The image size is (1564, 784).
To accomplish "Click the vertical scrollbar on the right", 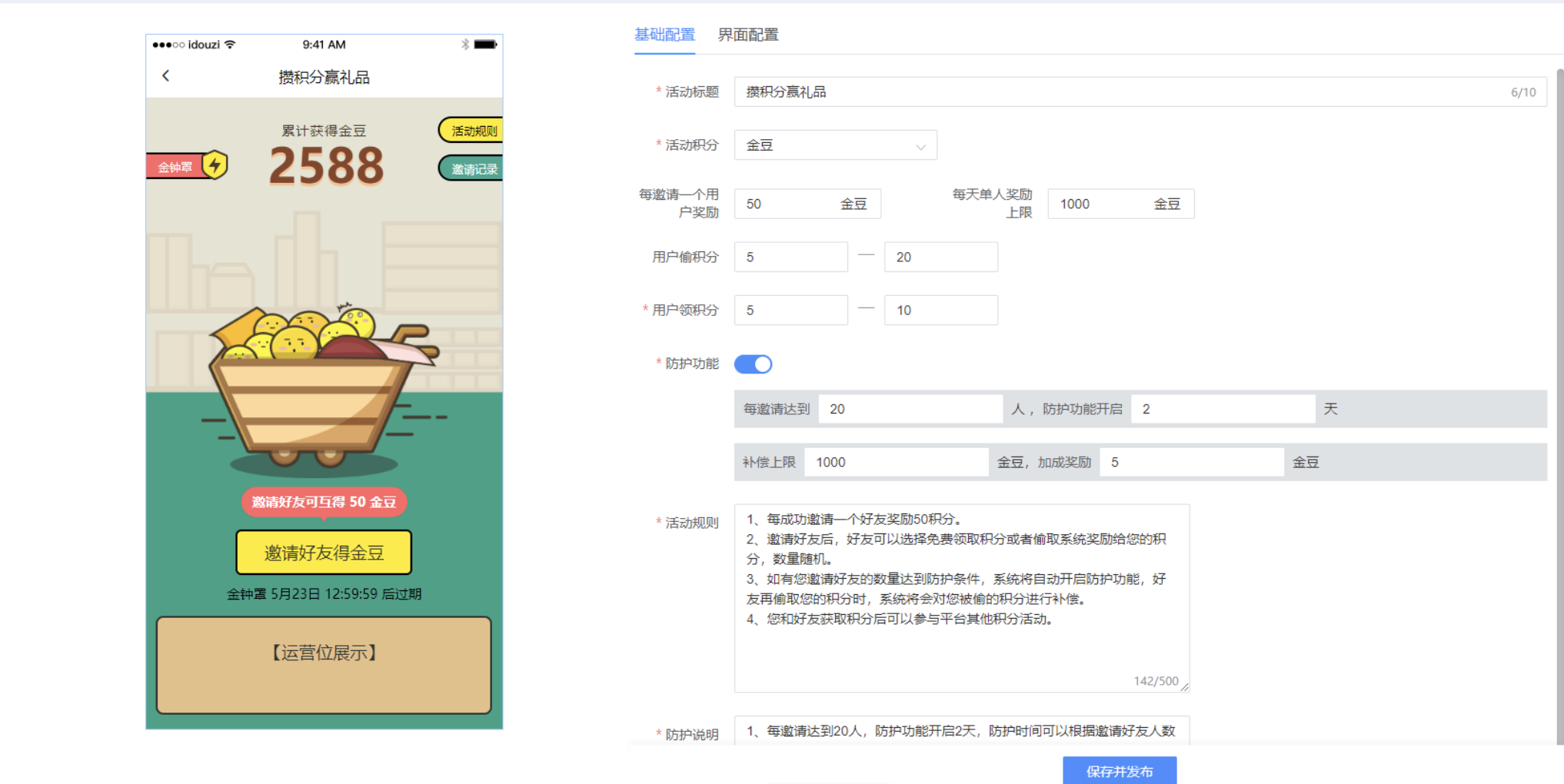I will tap(1559, 384).
